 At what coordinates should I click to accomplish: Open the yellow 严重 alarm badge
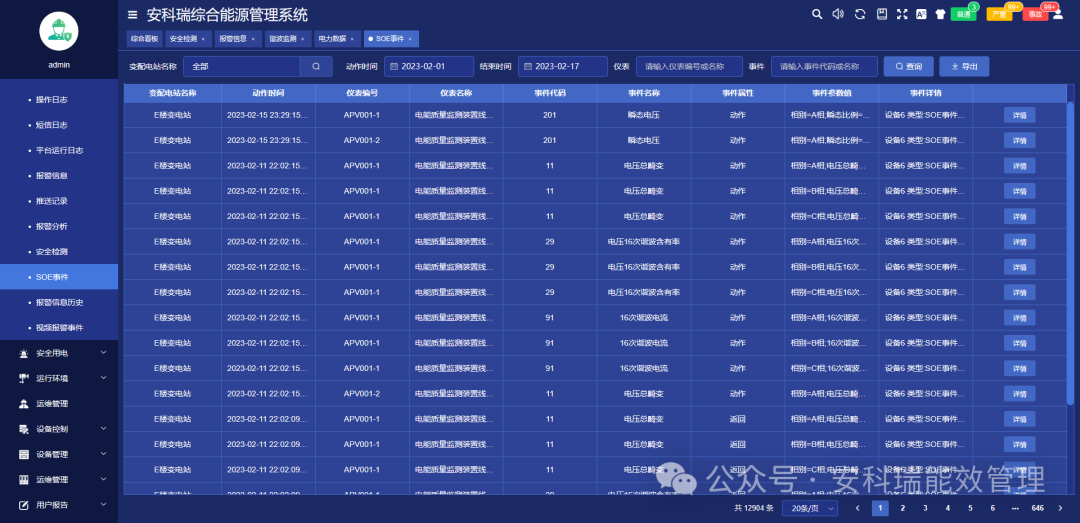click(999, 14)
